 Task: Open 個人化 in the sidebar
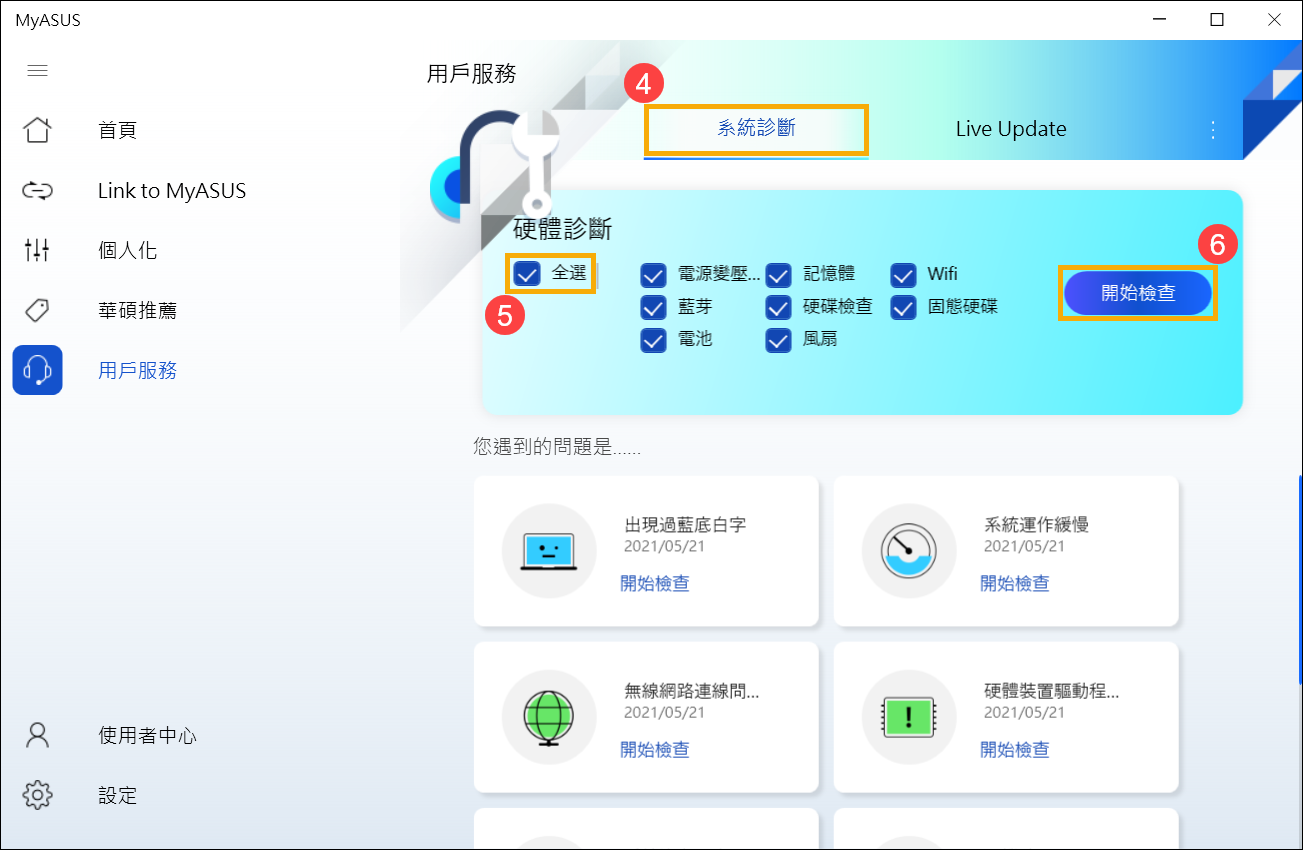[127, 250]
